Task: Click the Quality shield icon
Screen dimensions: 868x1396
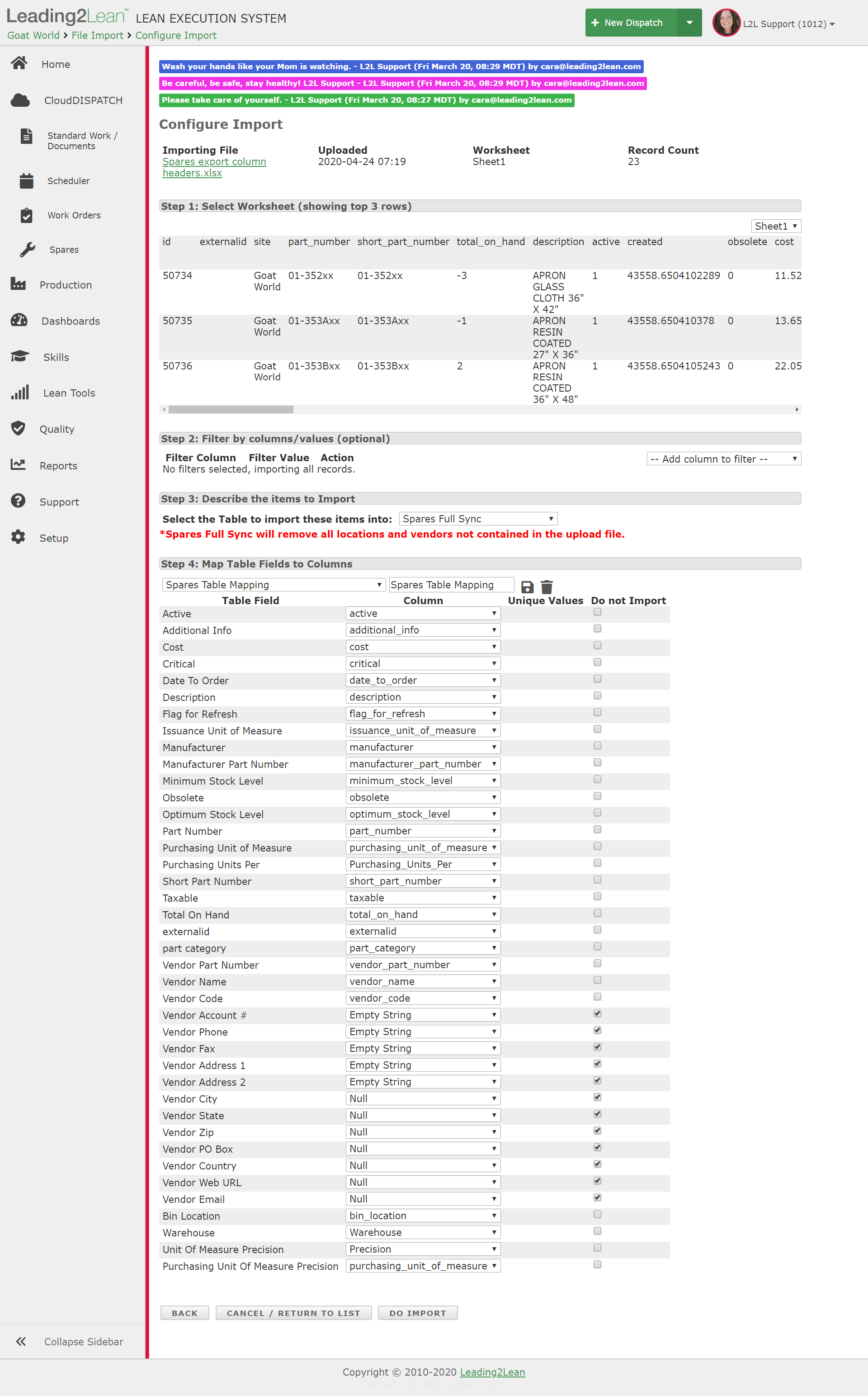Action: 19,428
